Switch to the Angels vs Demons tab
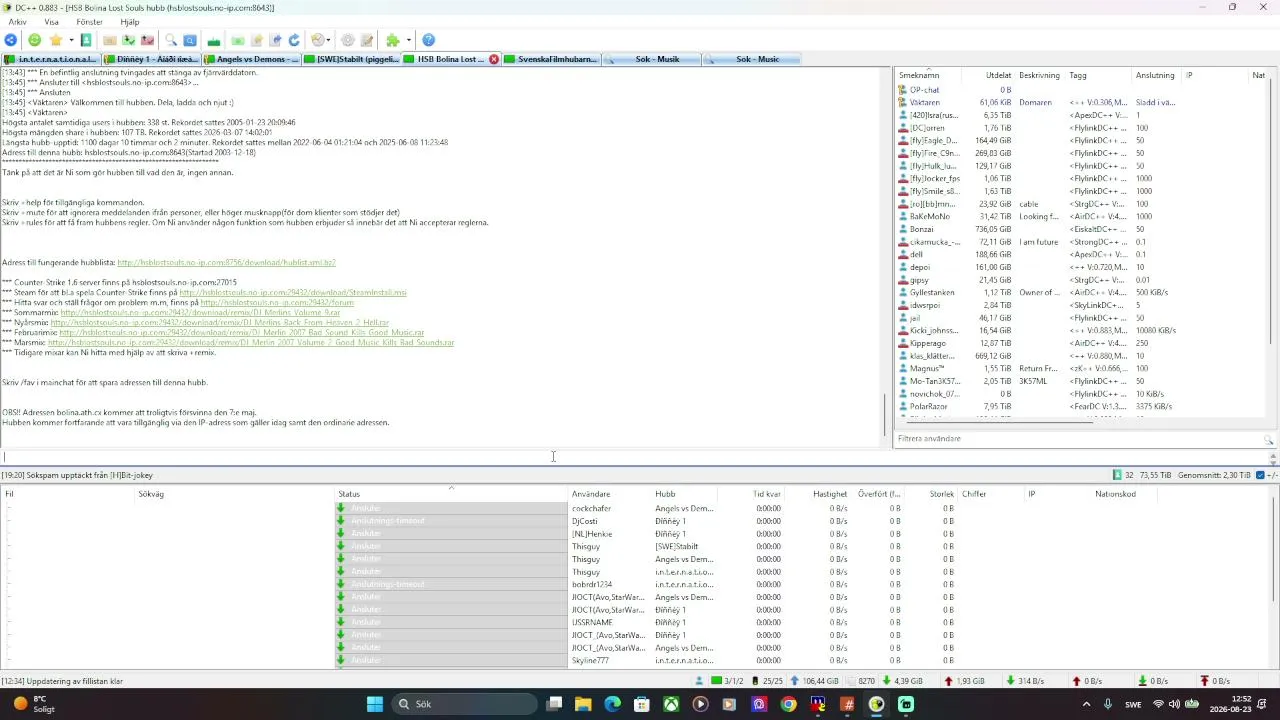This screenshot has width=1280, height=720. click(x=251, y=59)
